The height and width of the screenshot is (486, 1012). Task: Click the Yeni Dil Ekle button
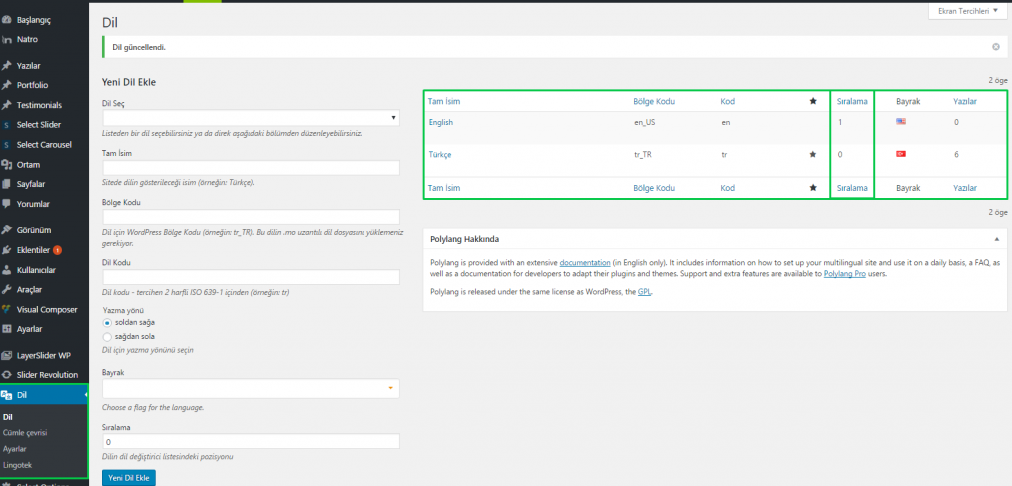point(129,478)
